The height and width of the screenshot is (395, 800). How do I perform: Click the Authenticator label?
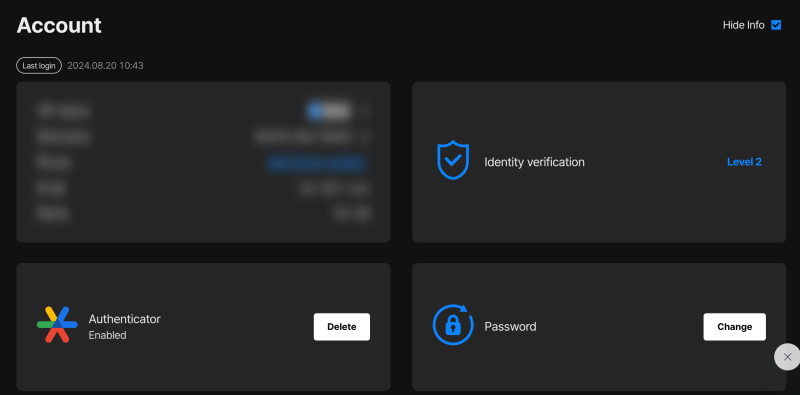point(124,319)
